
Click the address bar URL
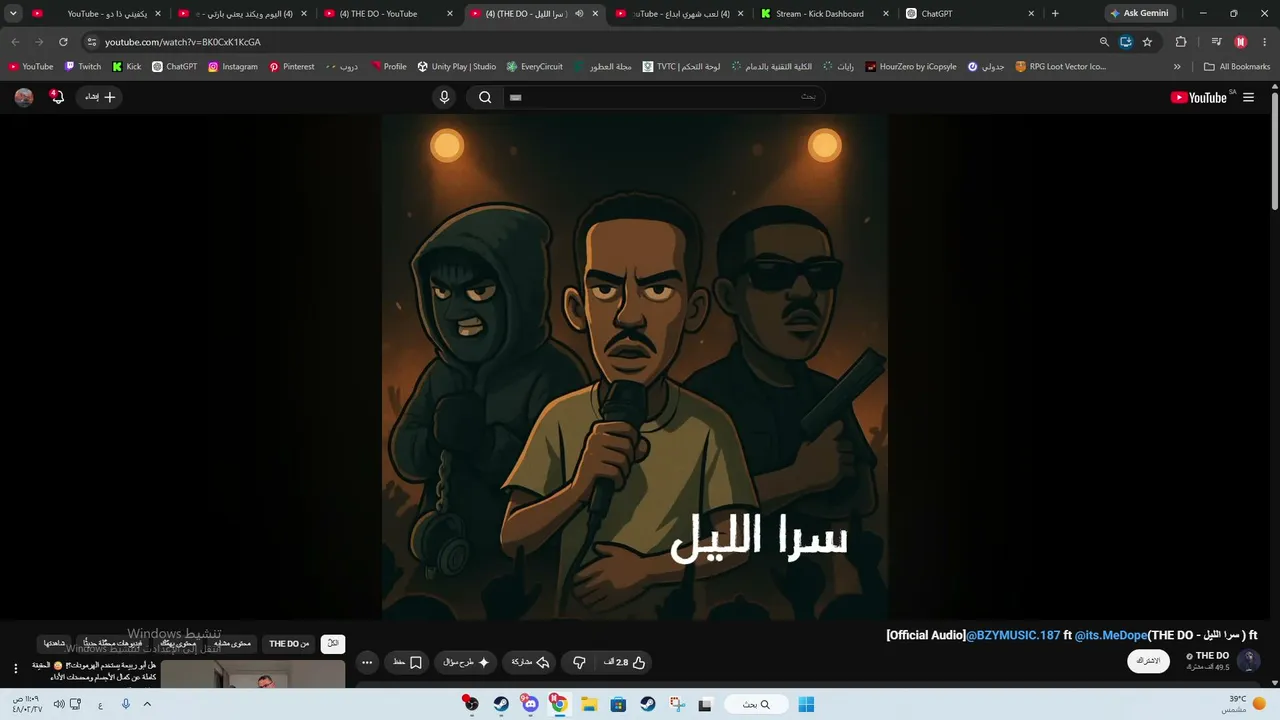click(183, 42)
